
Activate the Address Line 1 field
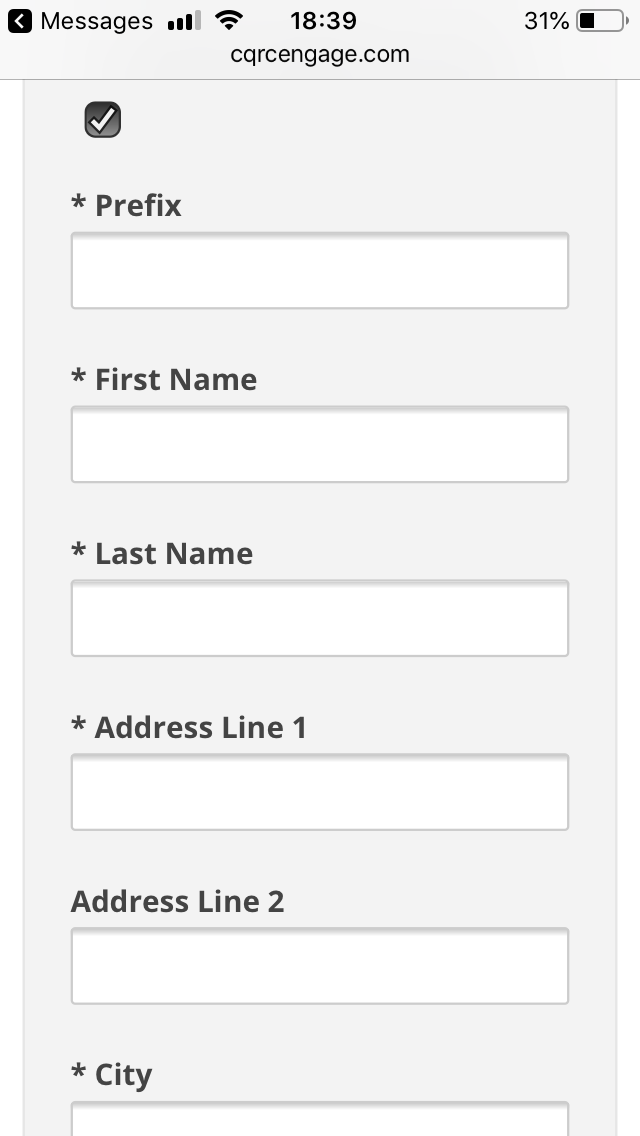click(x=320, y=792)
